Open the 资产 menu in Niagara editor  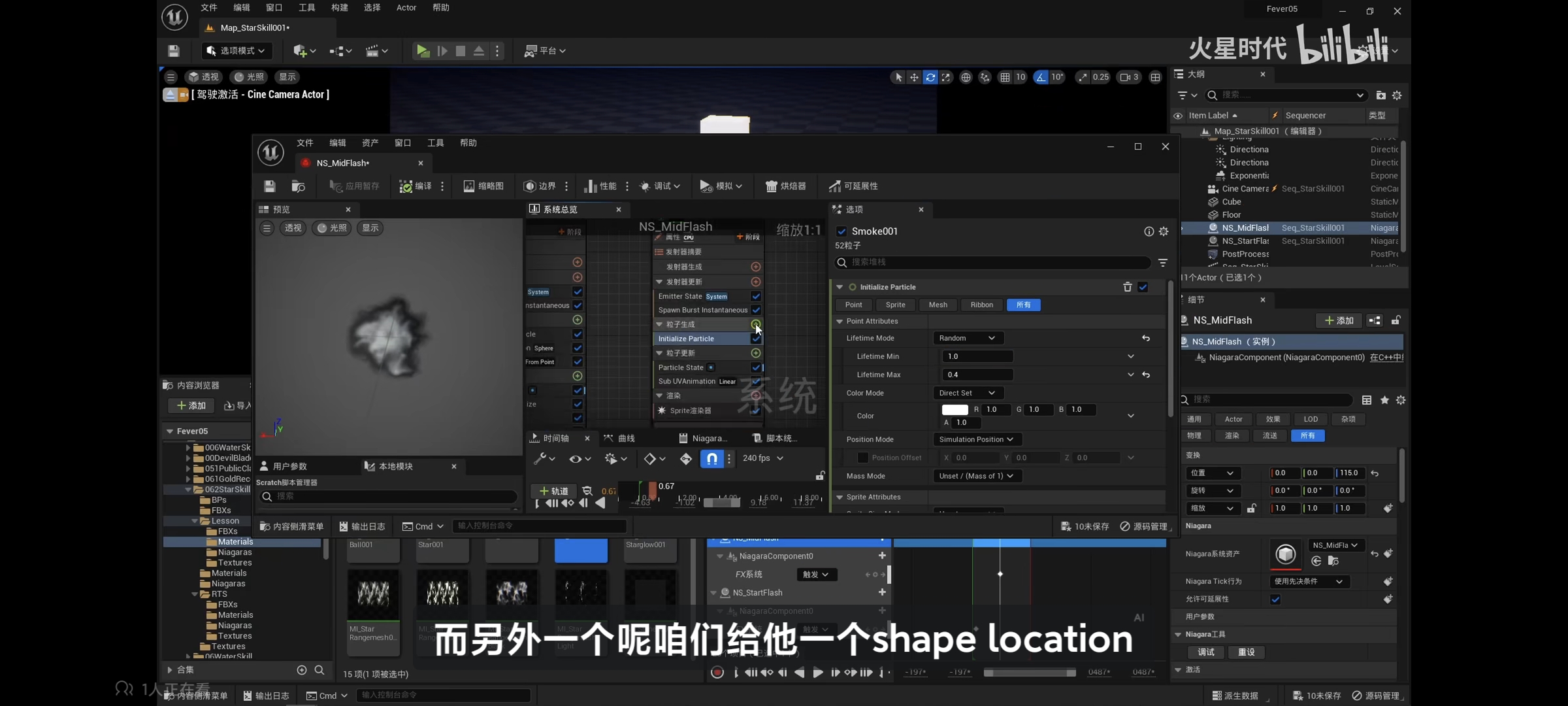370,143
